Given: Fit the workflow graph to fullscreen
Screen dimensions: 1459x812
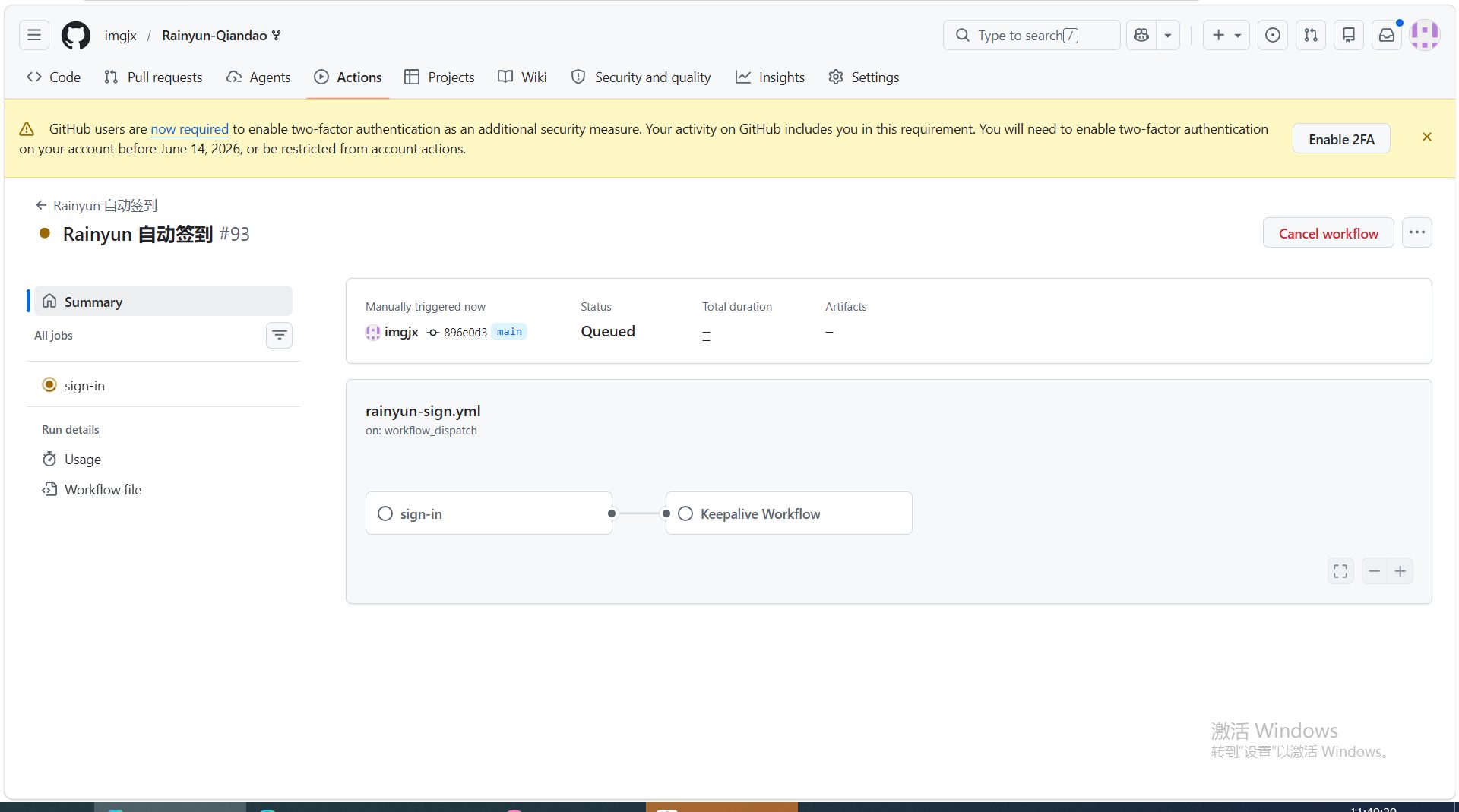Looking at the screenshot, I should click(x=1340, y=571).
